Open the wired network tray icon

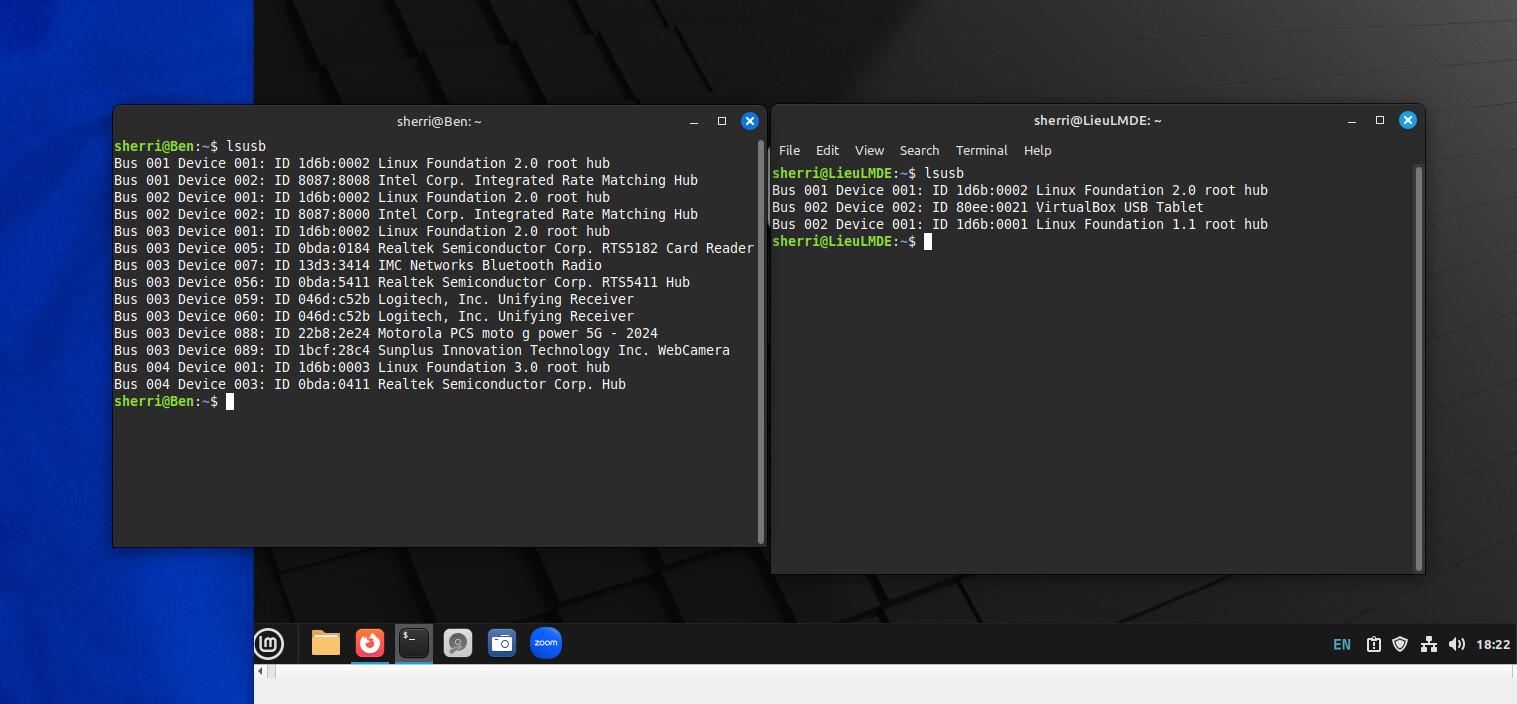tap(1429, 645)
